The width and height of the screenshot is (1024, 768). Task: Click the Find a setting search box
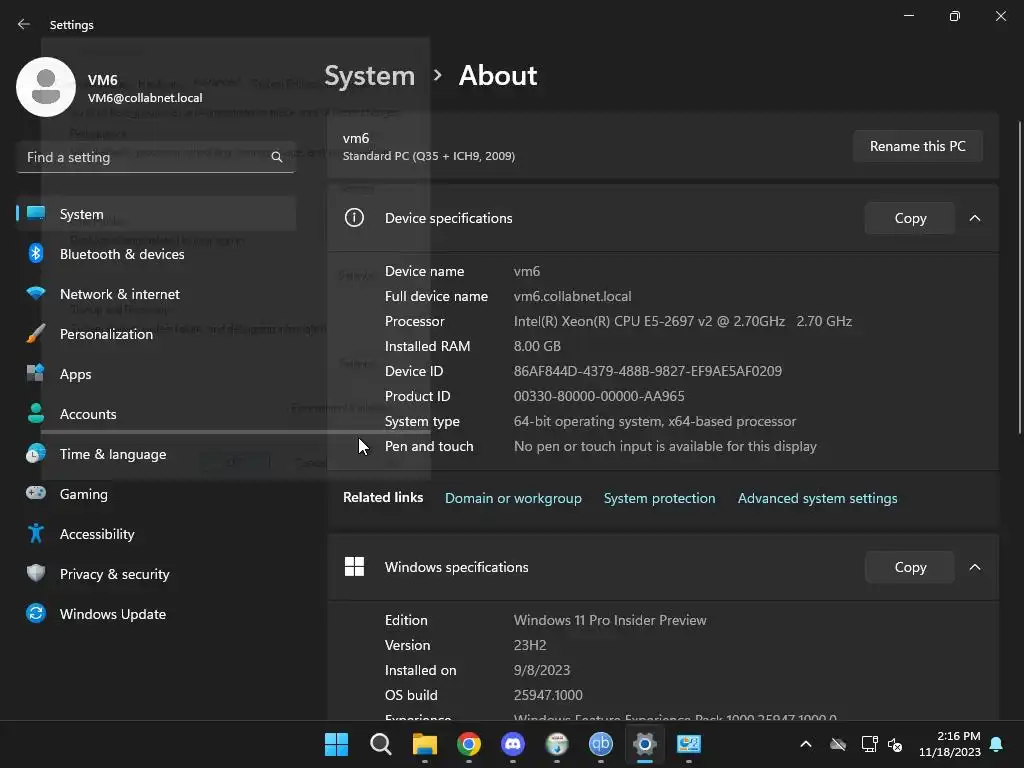point(156,157)
